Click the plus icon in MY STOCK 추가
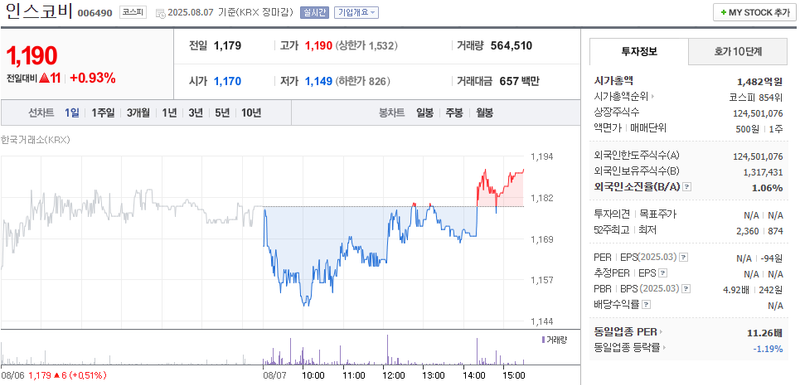 point(723,13)
